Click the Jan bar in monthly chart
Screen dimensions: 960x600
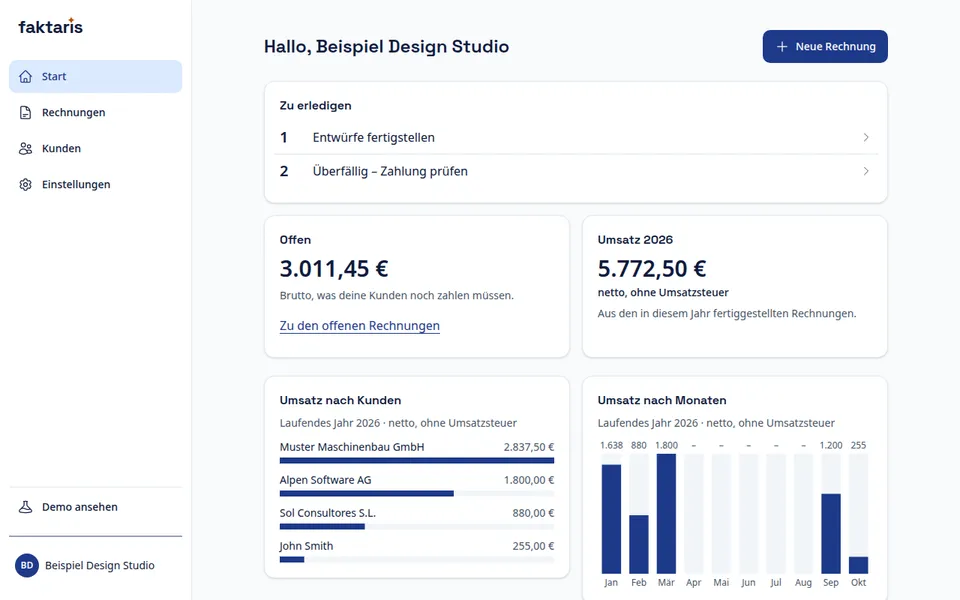[x=611, y=519]
